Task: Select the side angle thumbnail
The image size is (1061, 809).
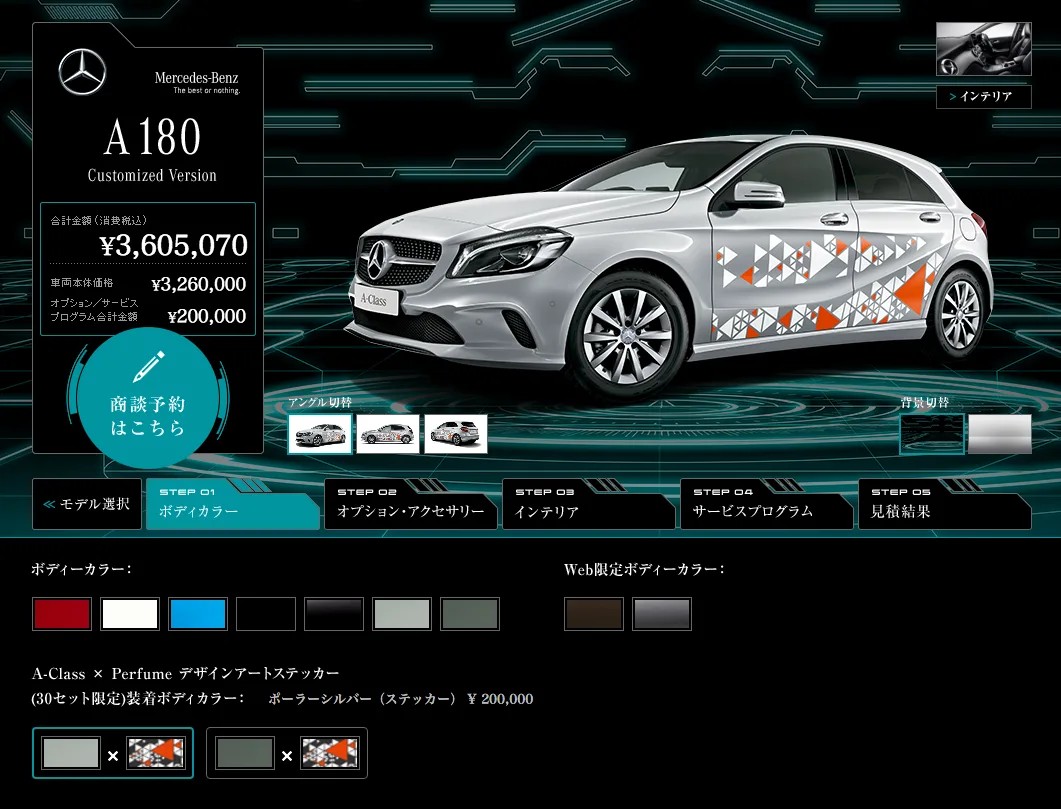Action: point(388,434)
